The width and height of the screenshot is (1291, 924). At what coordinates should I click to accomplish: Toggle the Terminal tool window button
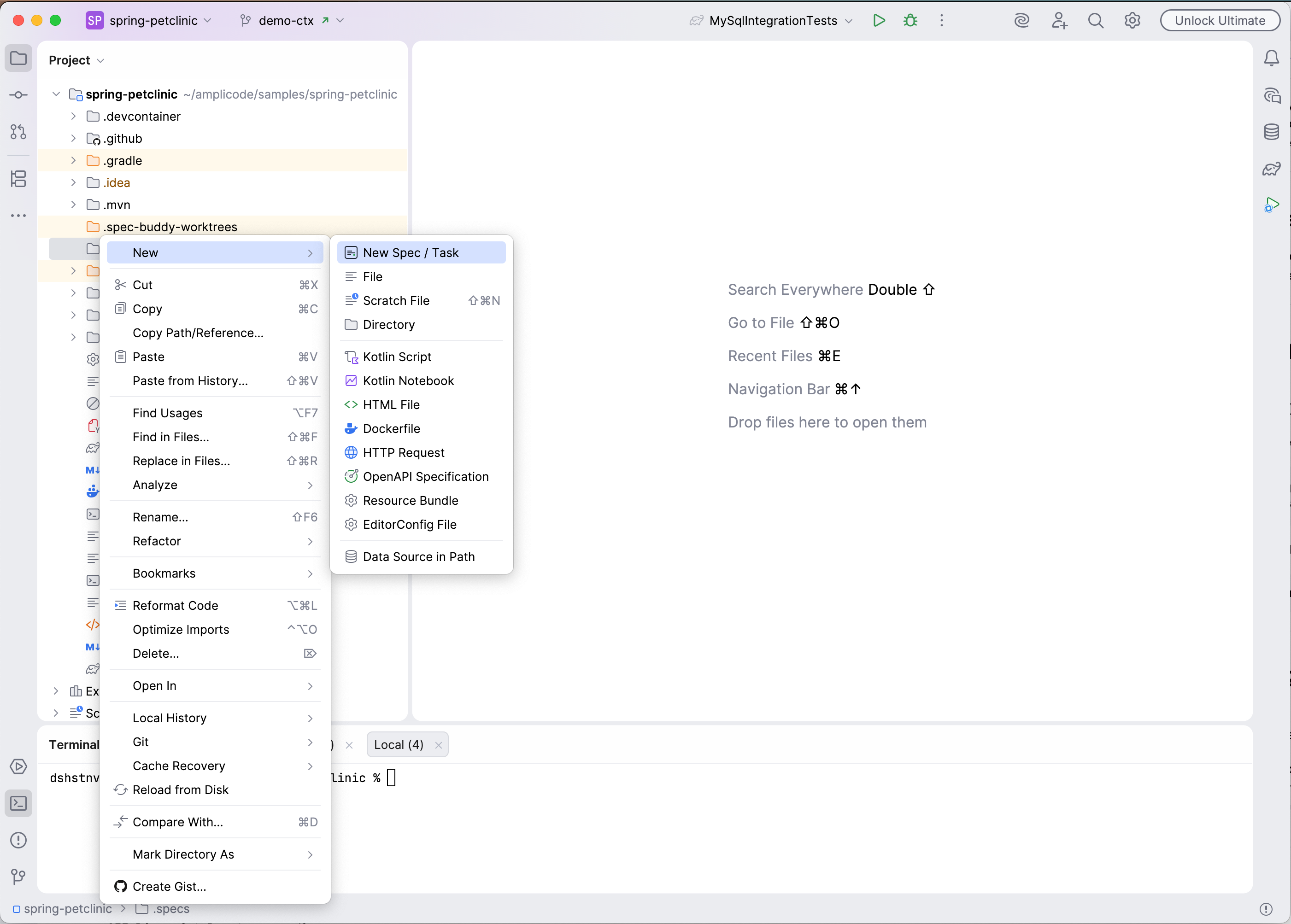tap(18, 803)
